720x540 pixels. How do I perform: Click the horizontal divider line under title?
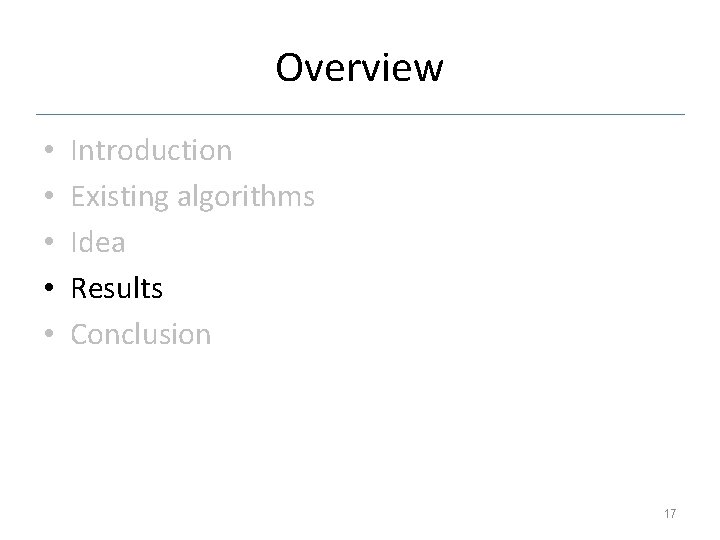click(360, 114)
